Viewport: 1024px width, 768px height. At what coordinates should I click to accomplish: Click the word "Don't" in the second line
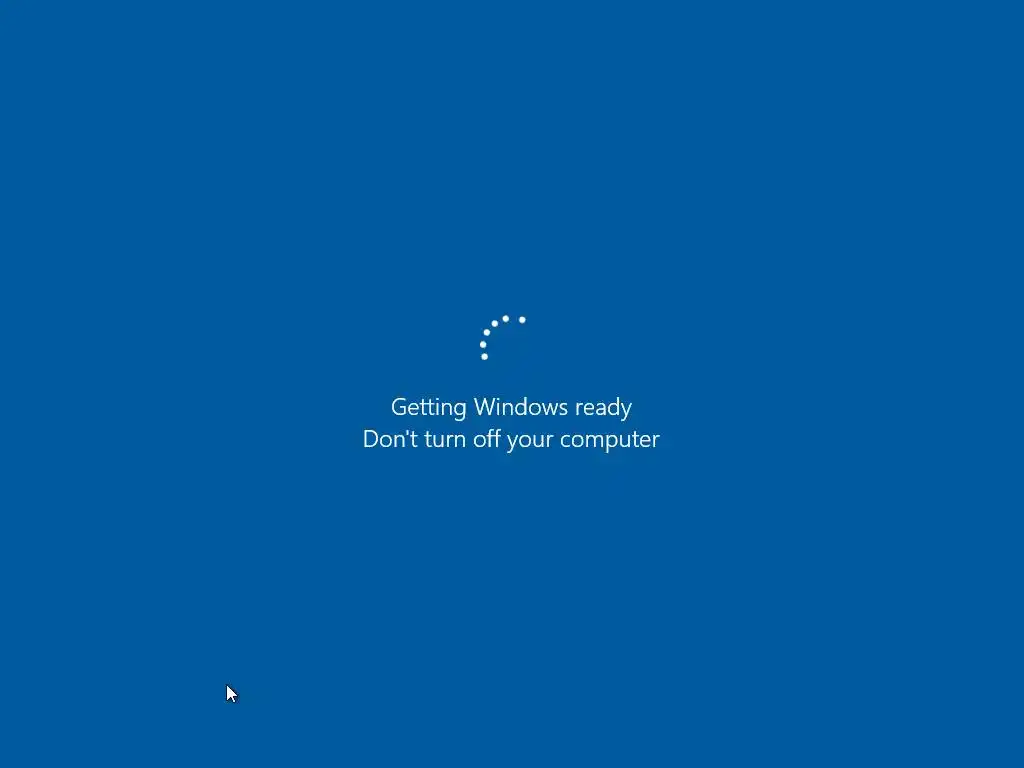click(x=390, y=438)
